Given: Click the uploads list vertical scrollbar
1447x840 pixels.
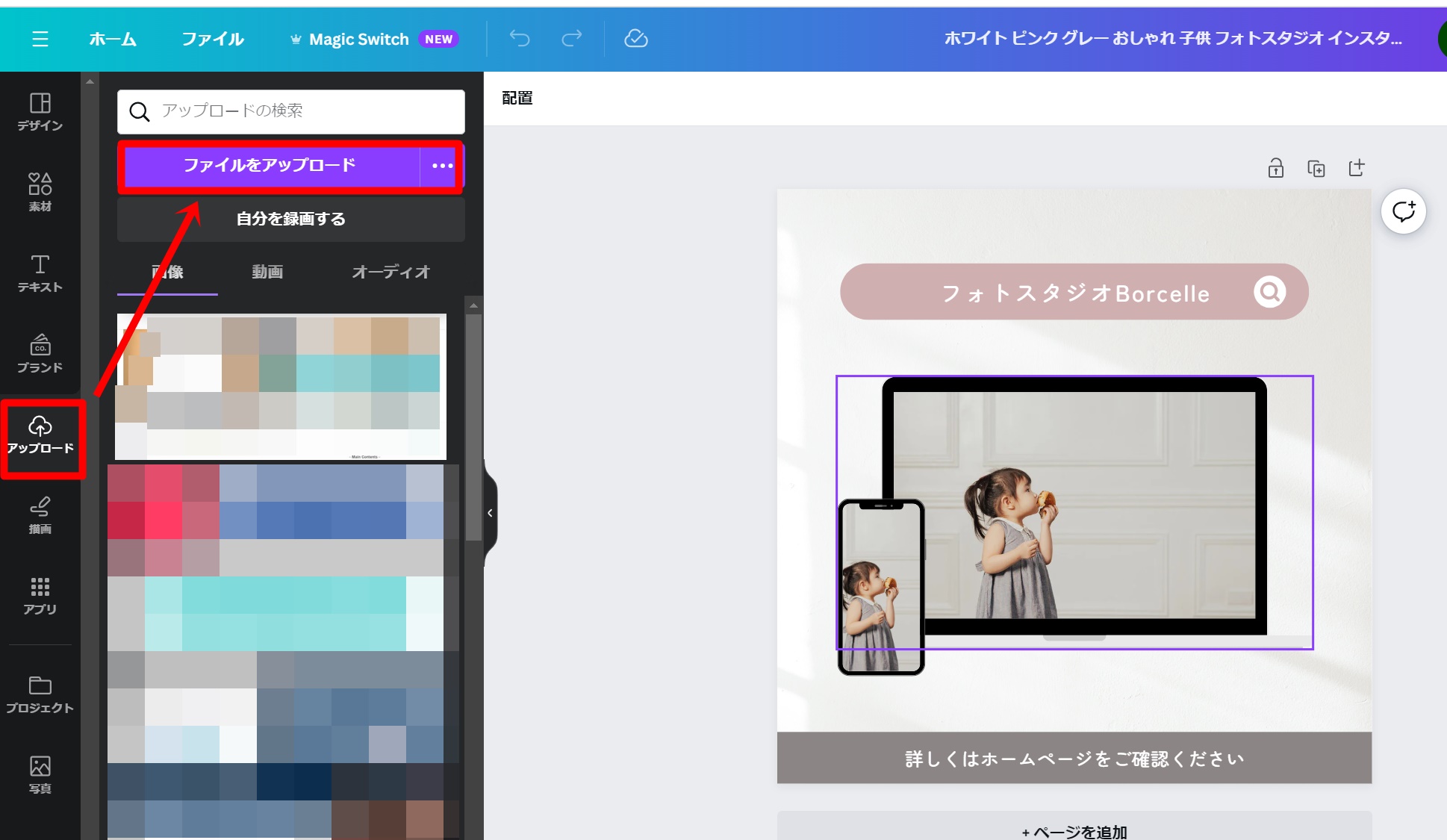Looking at the screenshot, I should (x=473, y=427).
